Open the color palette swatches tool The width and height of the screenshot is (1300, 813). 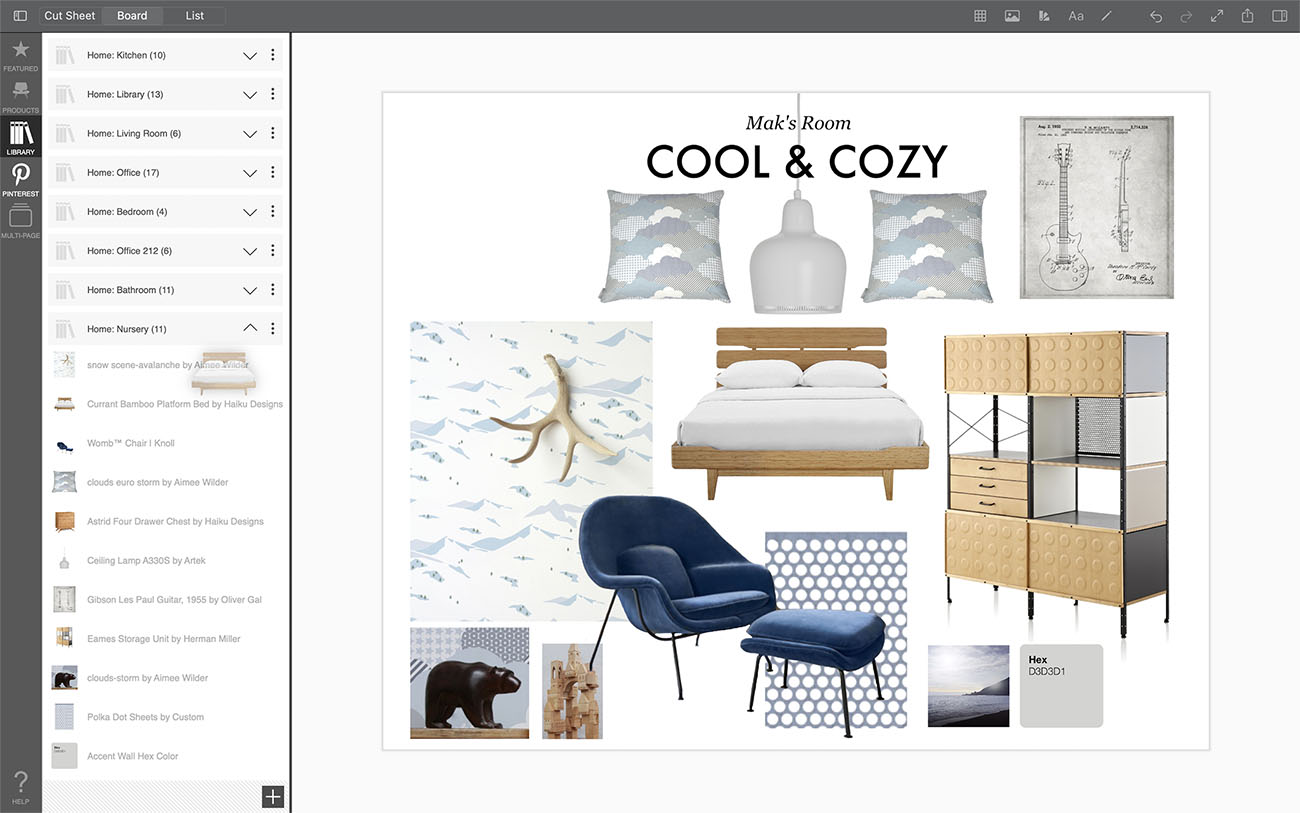[x=1044, y=16]
